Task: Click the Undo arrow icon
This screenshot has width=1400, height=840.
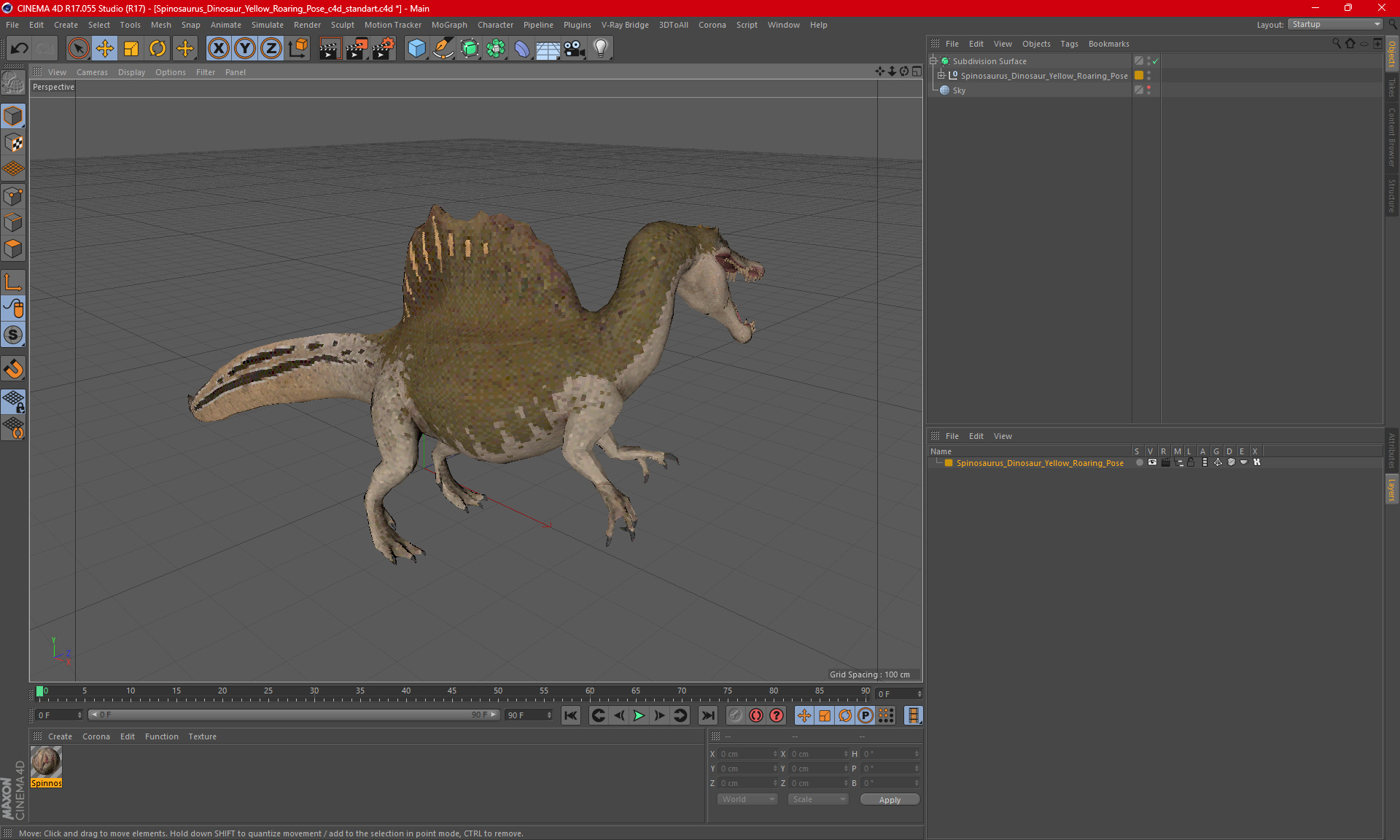Action: coord(19,49)
